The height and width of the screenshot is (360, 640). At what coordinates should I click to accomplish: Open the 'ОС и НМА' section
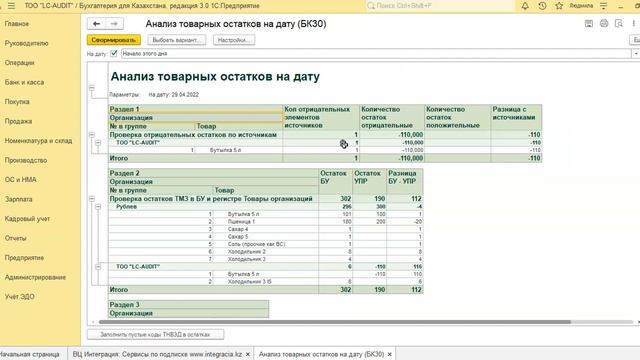coord(20,180)
